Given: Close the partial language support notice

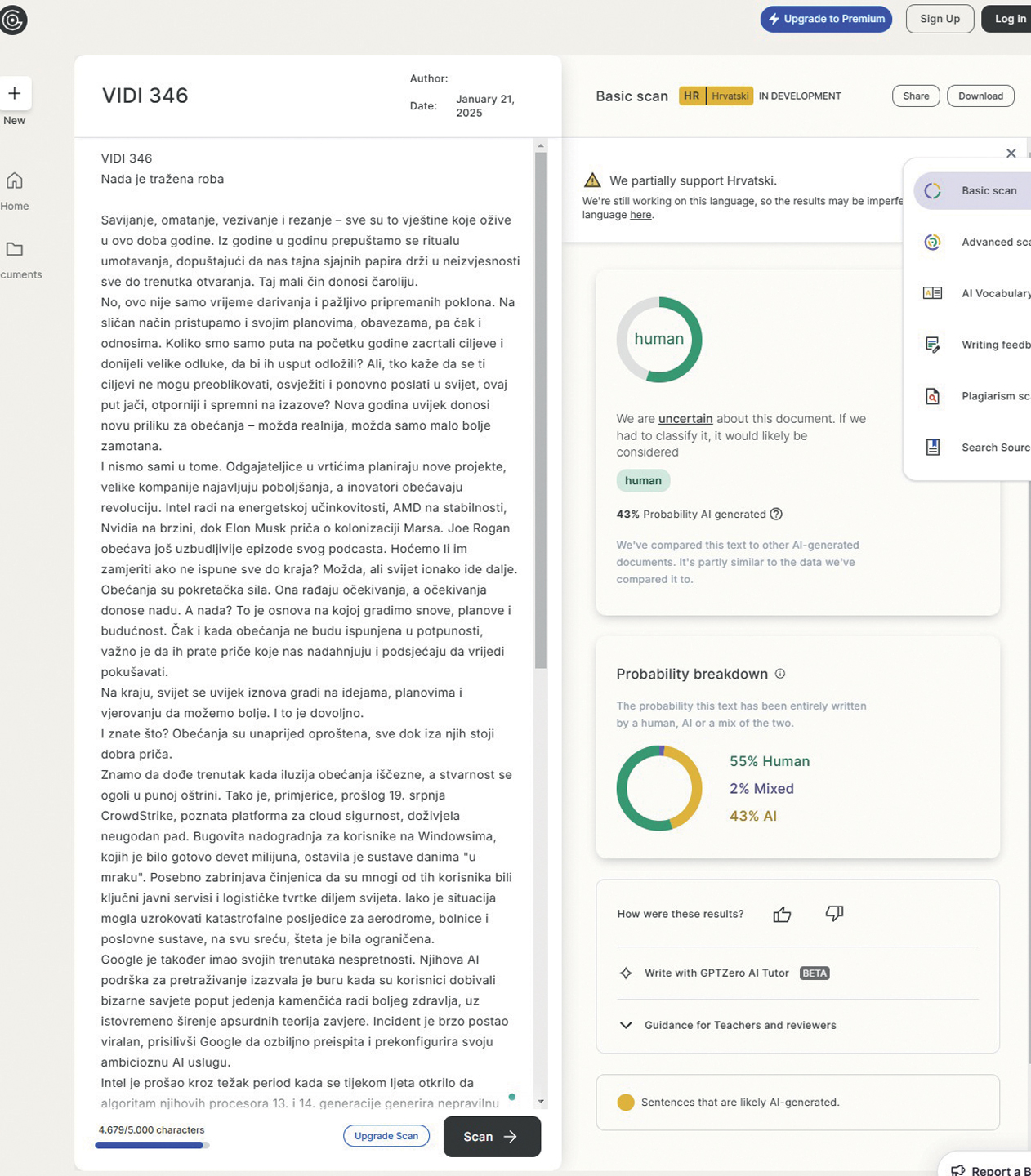Looking at the screenshot, I should click(1011, 154).
